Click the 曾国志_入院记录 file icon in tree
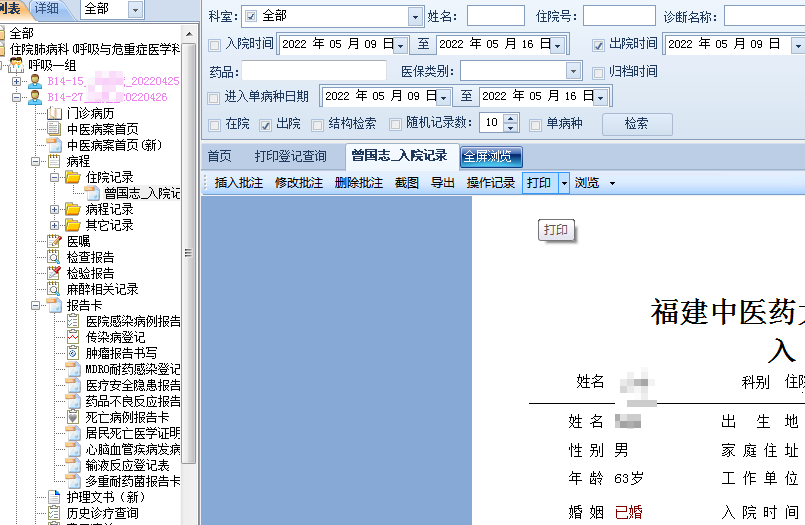The image size is (805, 525). pyautogui.click(x=92, y=193)
